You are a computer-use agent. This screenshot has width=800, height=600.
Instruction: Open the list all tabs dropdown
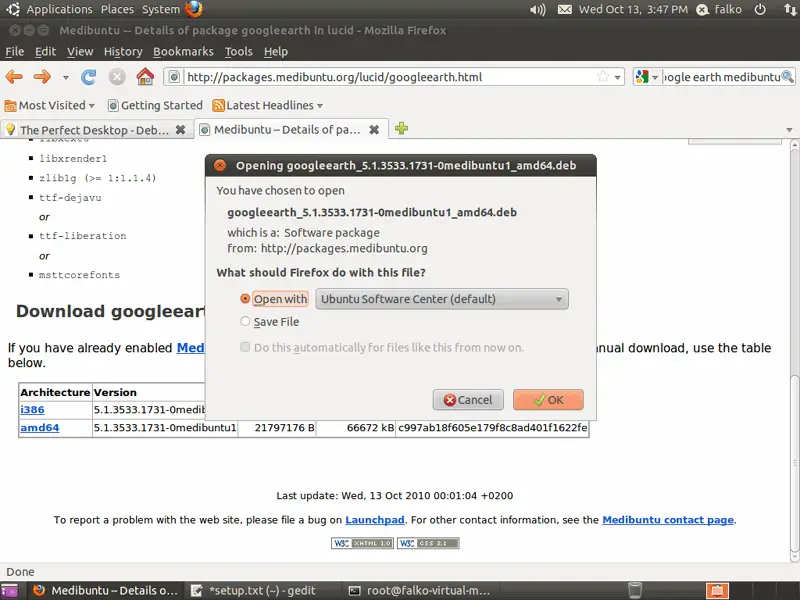tap(789, 130)
